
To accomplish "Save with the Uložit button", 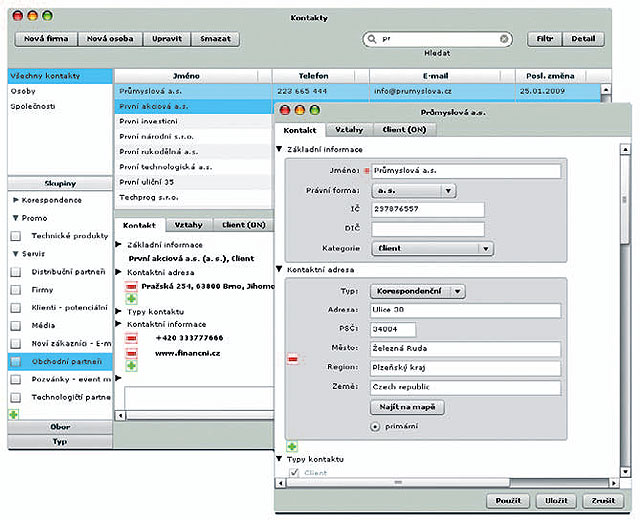I will click(556, 501).
